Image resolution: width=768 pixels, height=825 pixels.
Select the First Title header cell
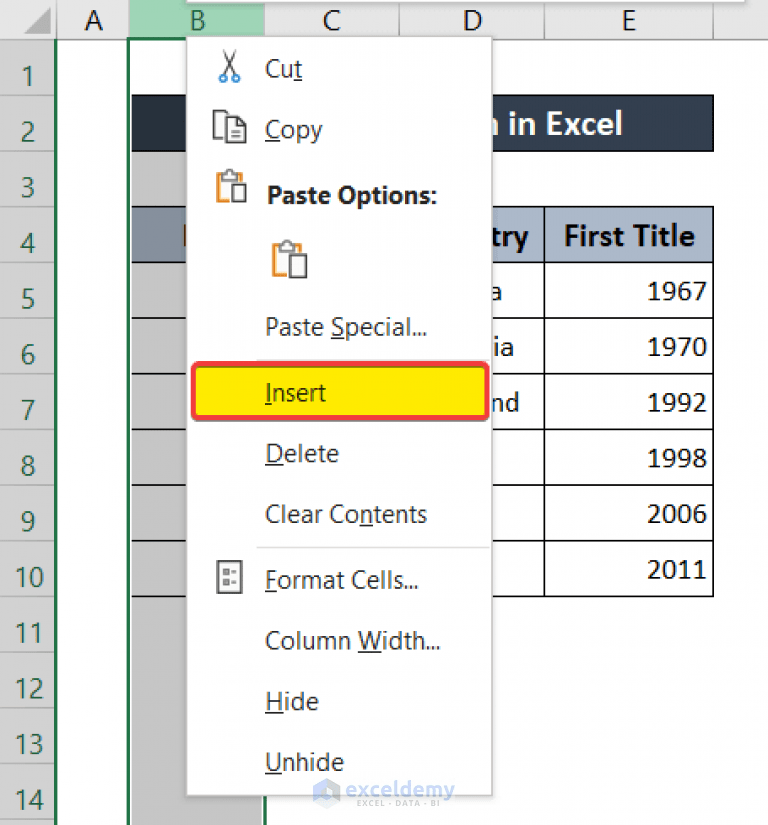tap(628, 235)
